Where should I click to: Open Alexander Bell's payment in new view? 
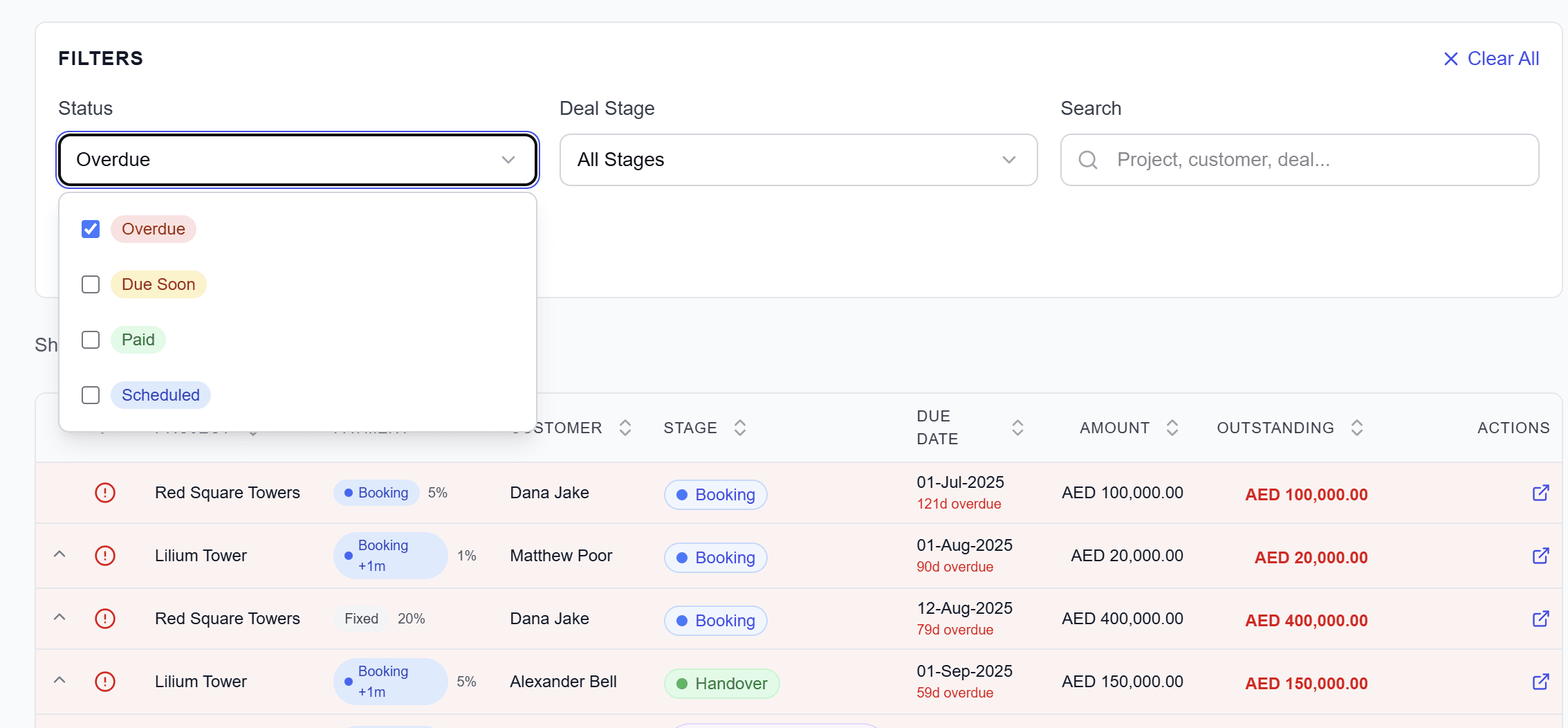point(1540,682)
